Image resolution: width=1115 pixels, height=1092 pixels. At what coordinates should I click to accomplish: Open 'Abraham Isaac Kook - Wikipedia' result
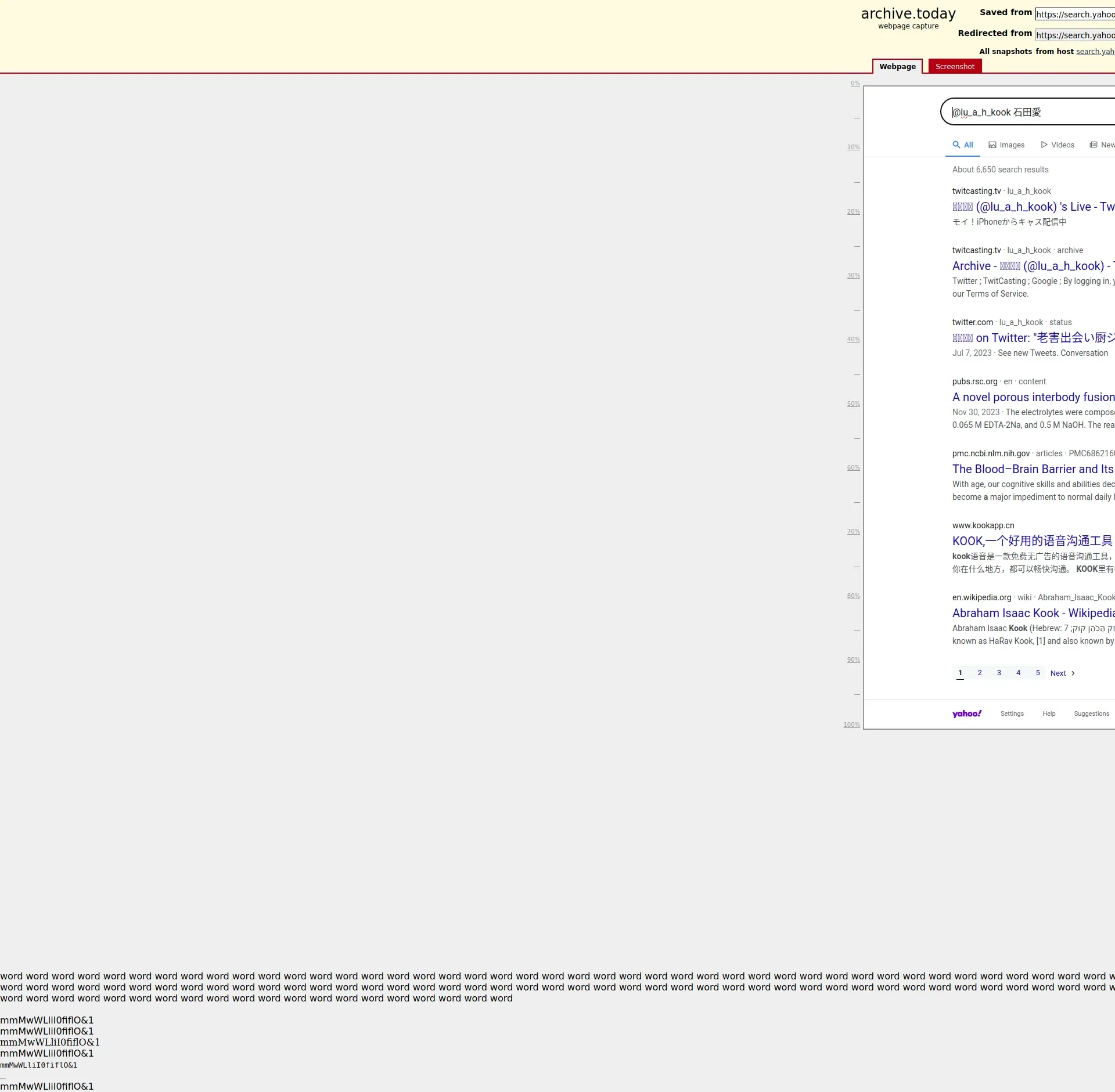click(x=1034, y=613)
